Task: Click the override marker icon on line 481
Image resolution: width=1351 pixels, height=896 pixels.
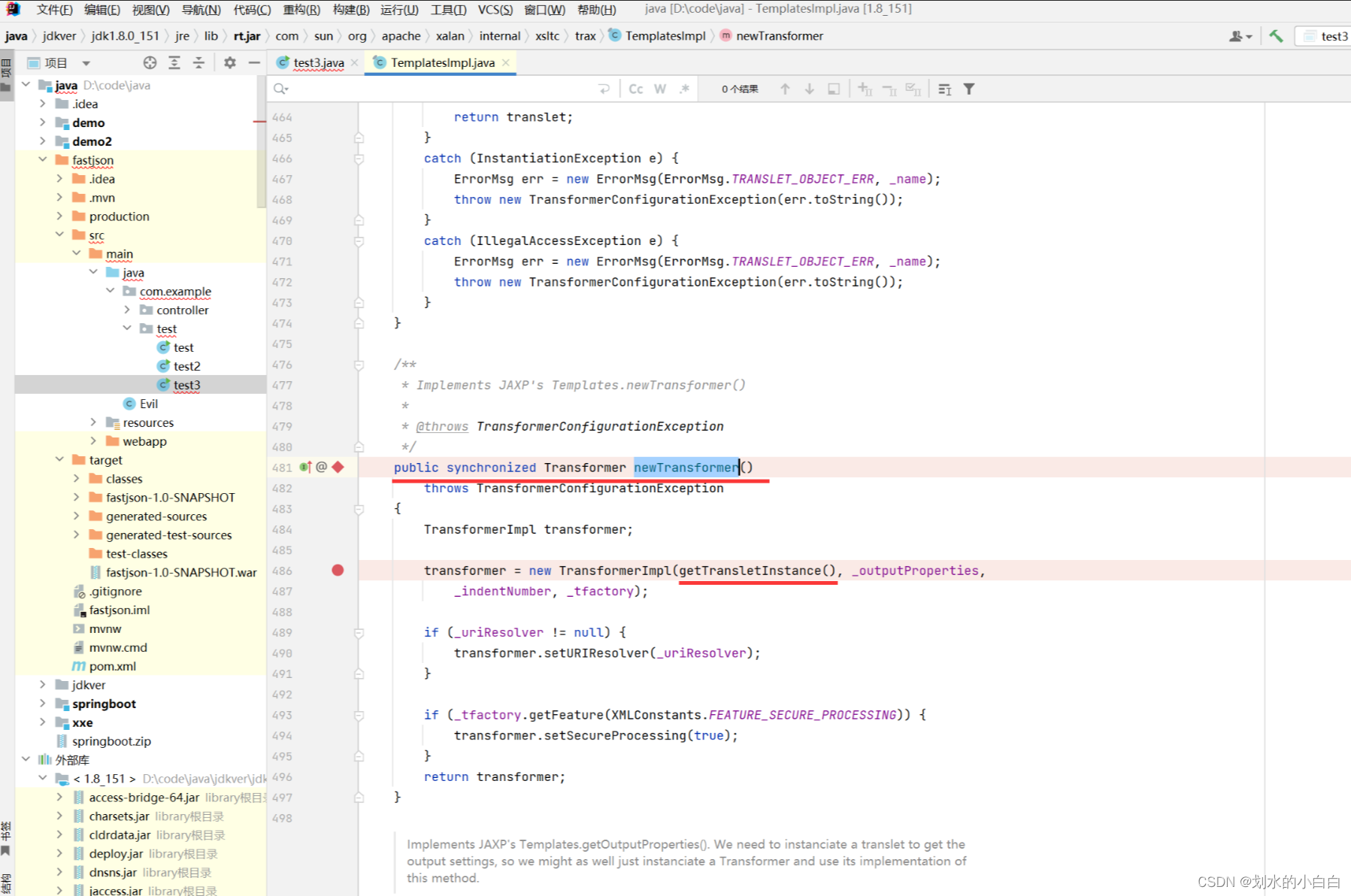Action: click(305, 467)
